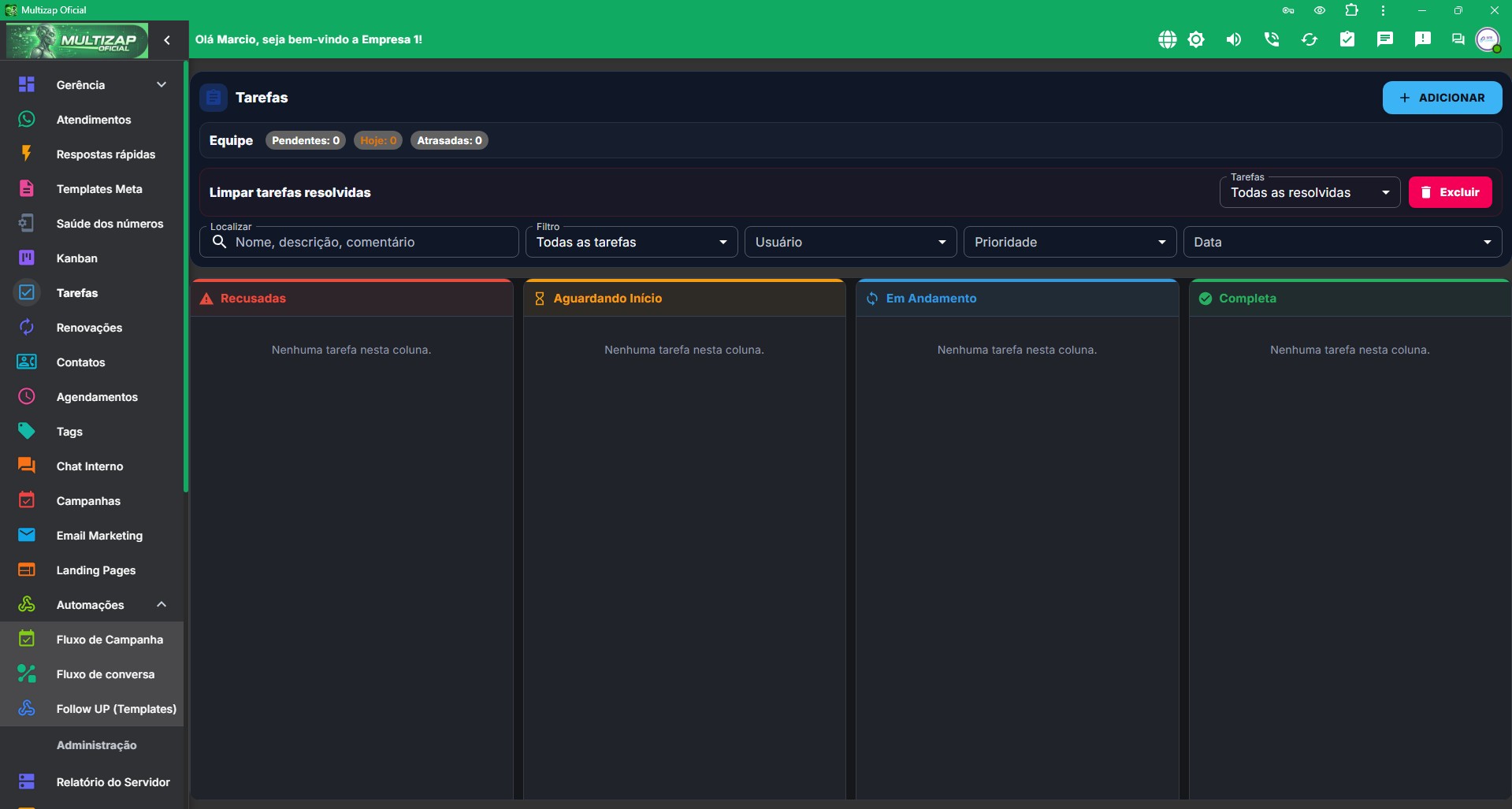The image size is (1512, 809).
Task: Open the Data dropdown
Action: [1343, 242]
